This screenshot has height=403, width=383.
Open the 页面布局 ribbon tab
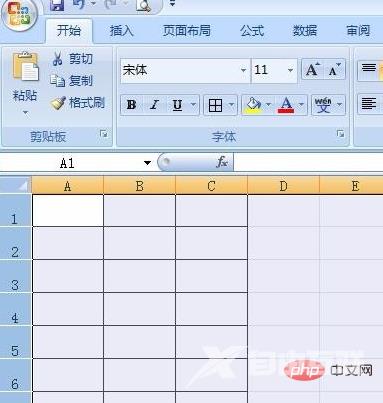pyautogui.click(x=187, y=31)
